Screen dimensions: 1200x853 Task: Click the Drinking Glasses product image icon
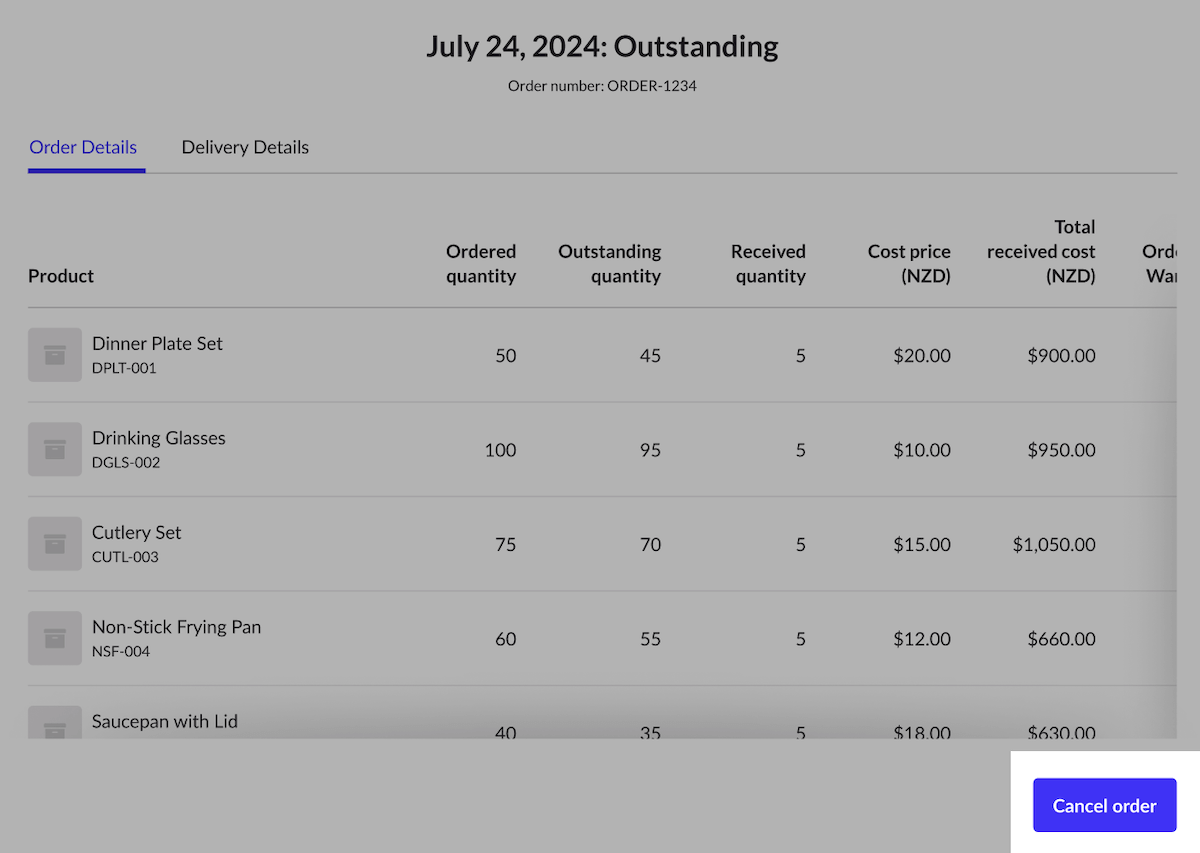pos(55,450)
